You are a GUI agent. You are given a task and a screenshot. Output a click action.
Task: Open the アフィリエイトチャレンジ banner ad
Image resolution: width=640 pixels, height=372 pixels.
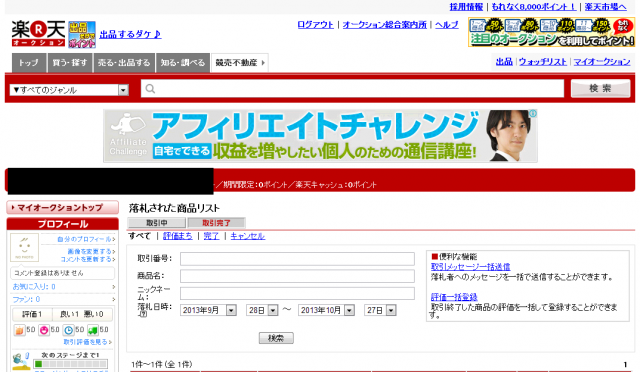coord(320,136)
